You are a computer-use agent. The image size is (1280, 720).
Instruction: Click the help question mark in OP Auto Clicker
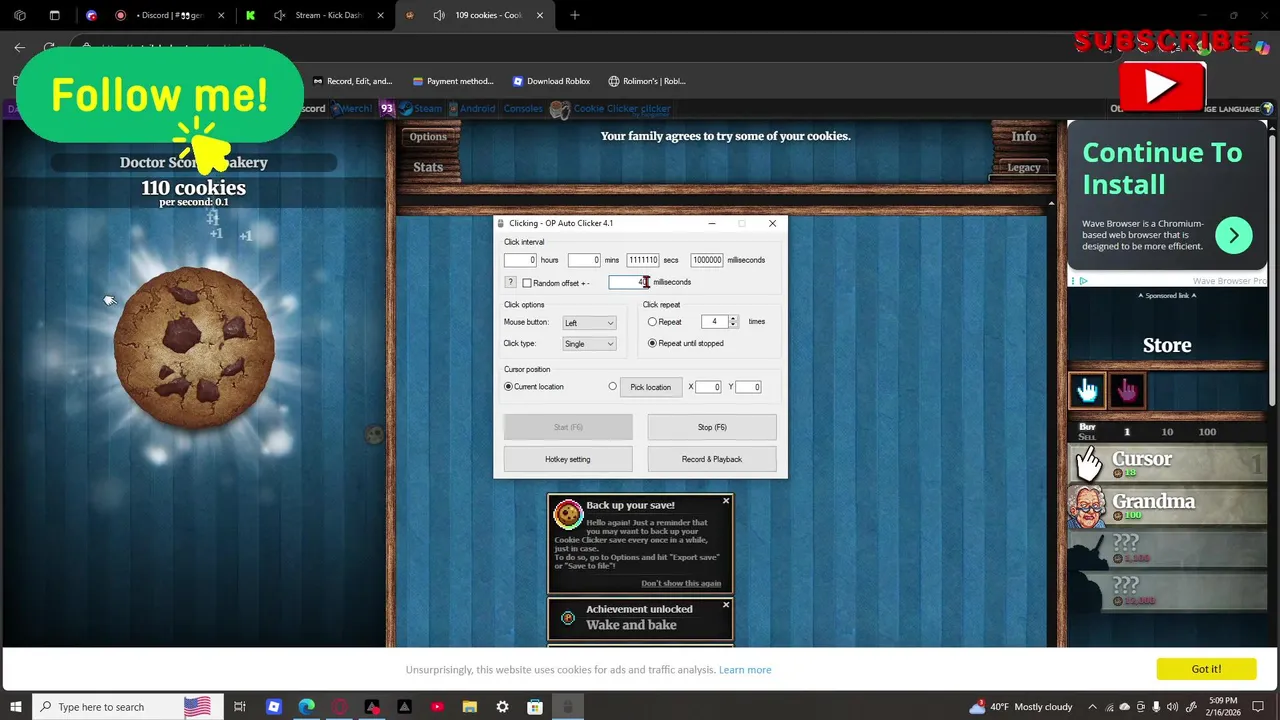(x=510, y=283)
